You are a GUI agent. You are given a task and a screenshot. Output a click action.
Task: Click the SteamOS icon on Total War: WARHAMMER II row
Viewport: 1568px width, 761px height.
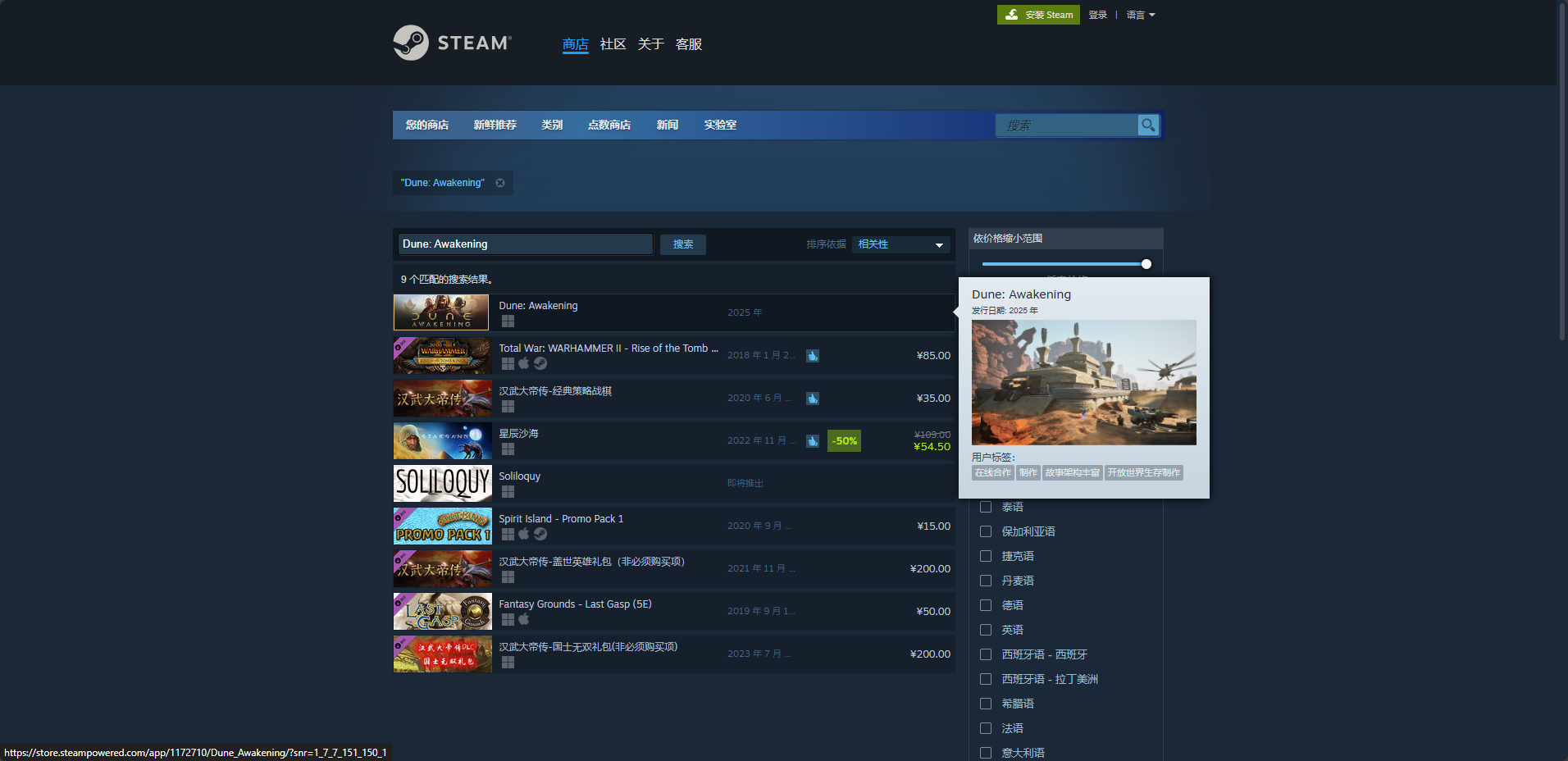coord(540,363)
